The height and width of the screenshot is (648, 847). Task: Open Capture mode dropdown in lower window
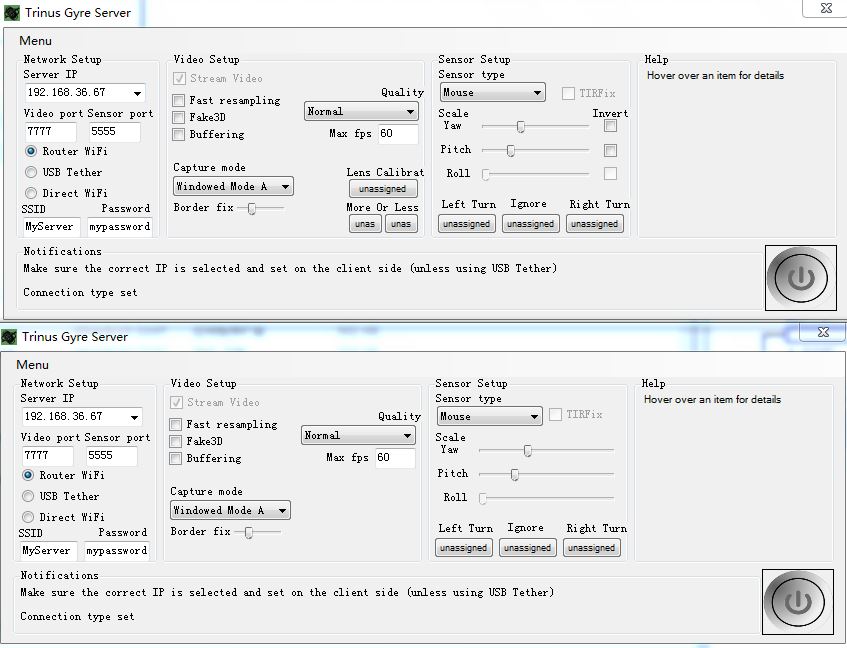[230, 510]
